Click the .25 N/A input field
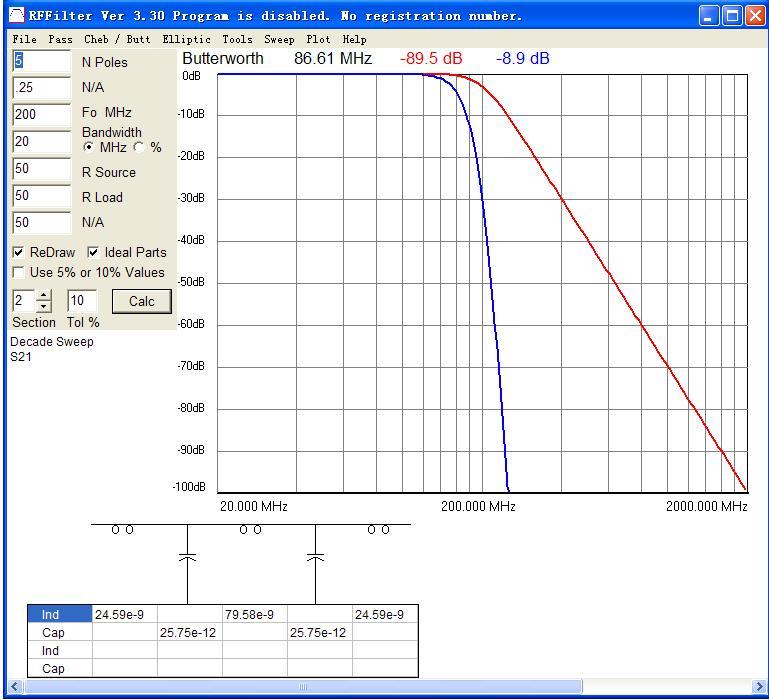Screen dimensions: 769x700 tap(42, 87)
